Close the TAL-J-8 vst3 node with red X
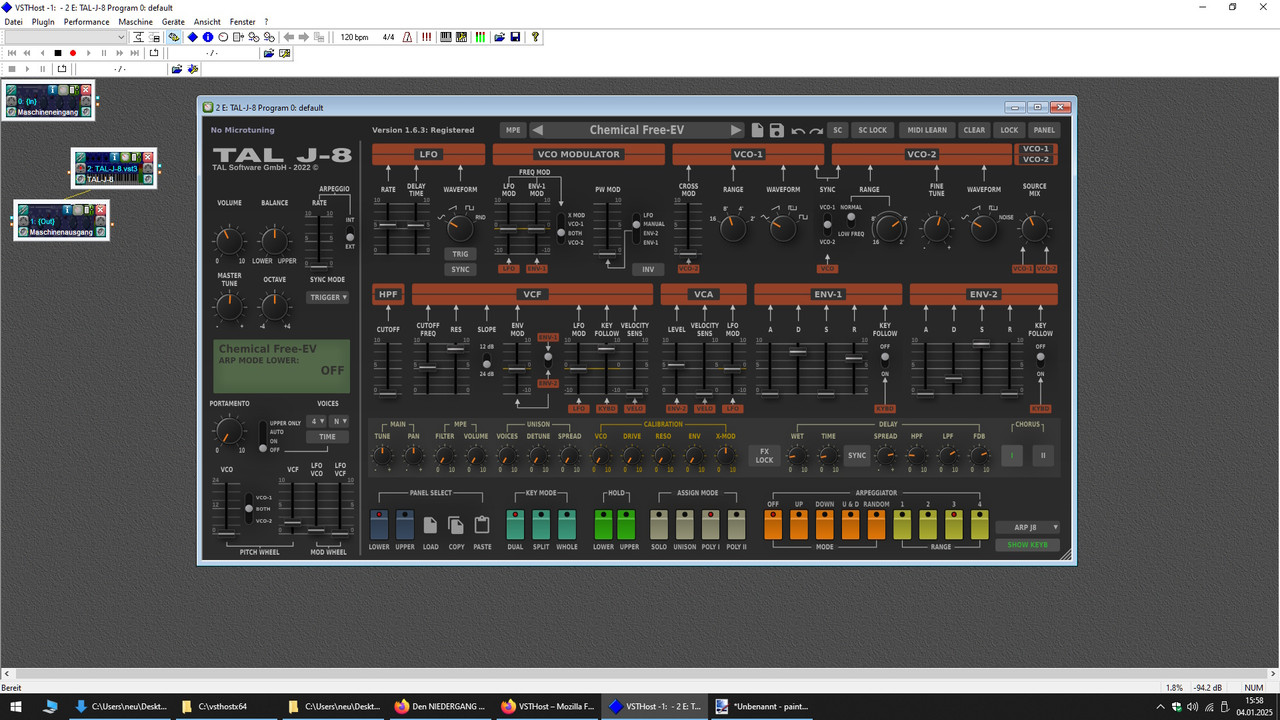Viewport: 1280px width, 720px height. [148, 157]
